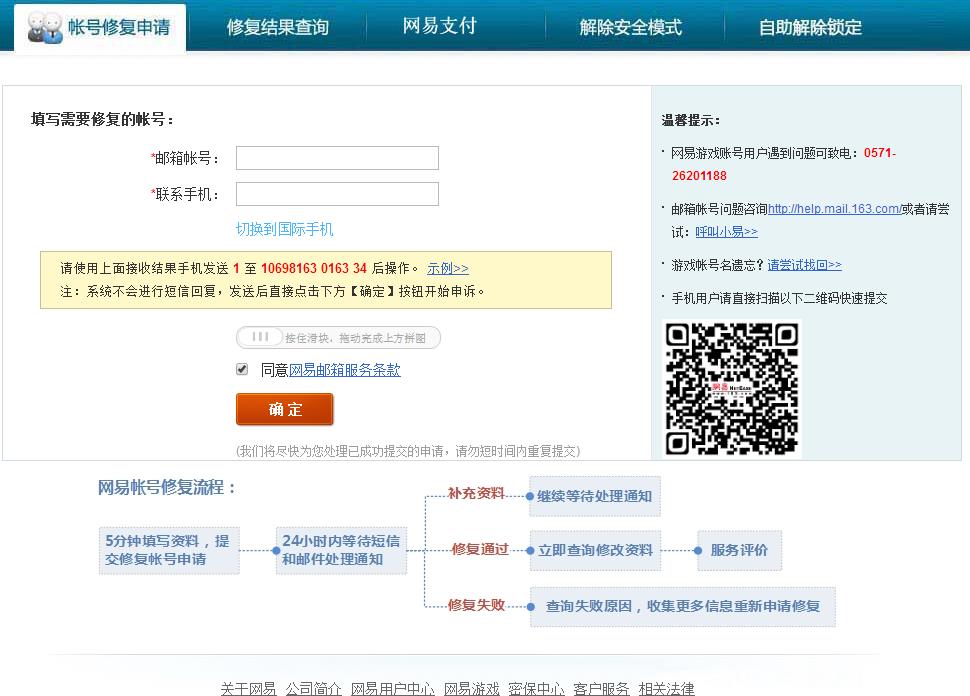Click the 确定 submit button
The height and width of the screenshot is (696, 970).
(284, 409)
